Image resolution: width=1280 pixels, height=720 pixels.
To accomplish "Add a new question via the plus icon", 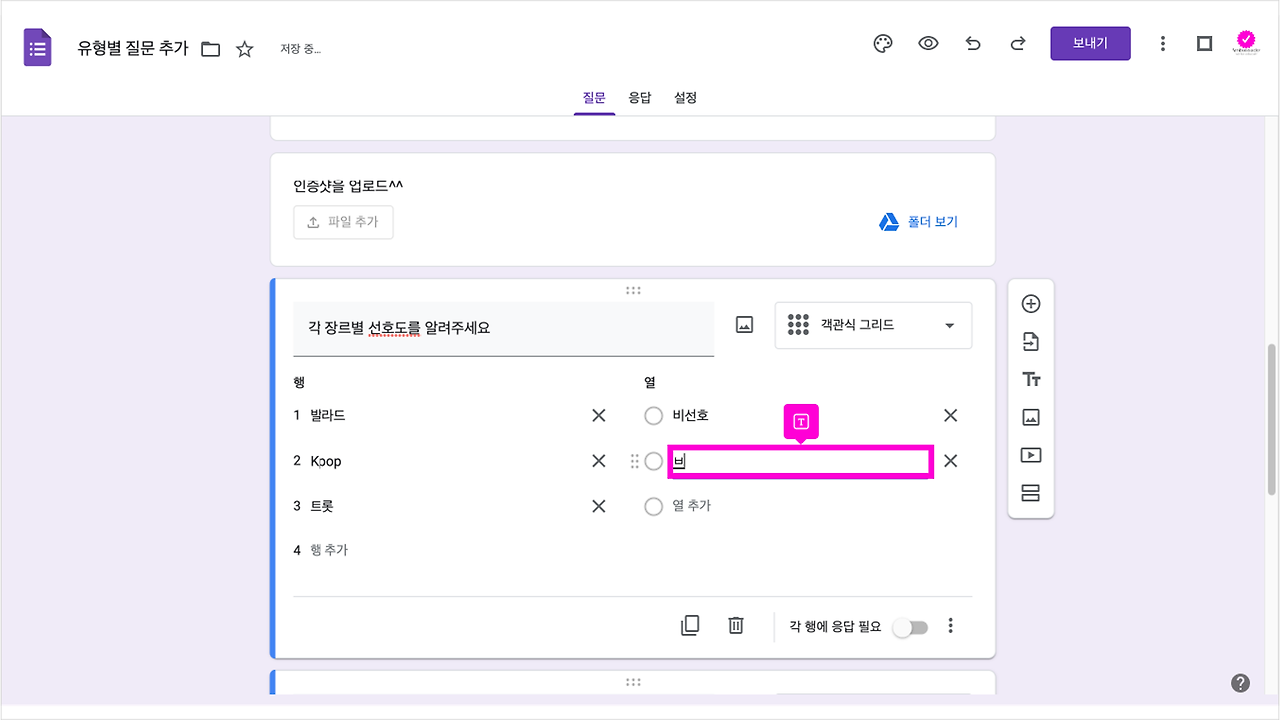I will point(1031,303).
